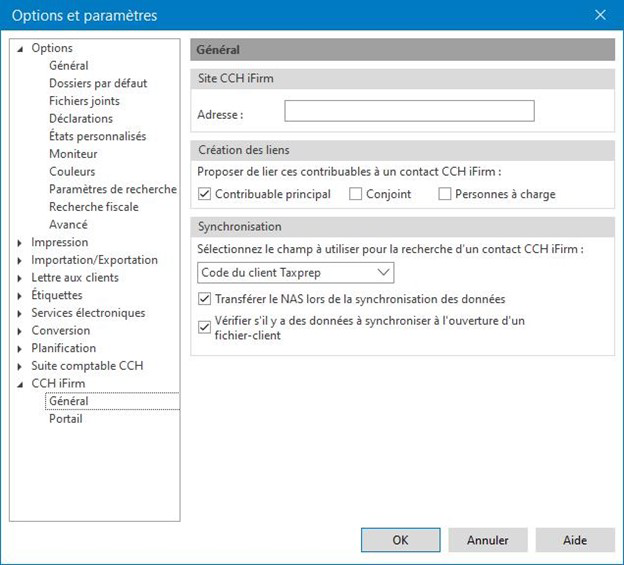Open the Code du client Taxprep dropdown
Viewport: 624px width, 565px height.
point(296,273)
